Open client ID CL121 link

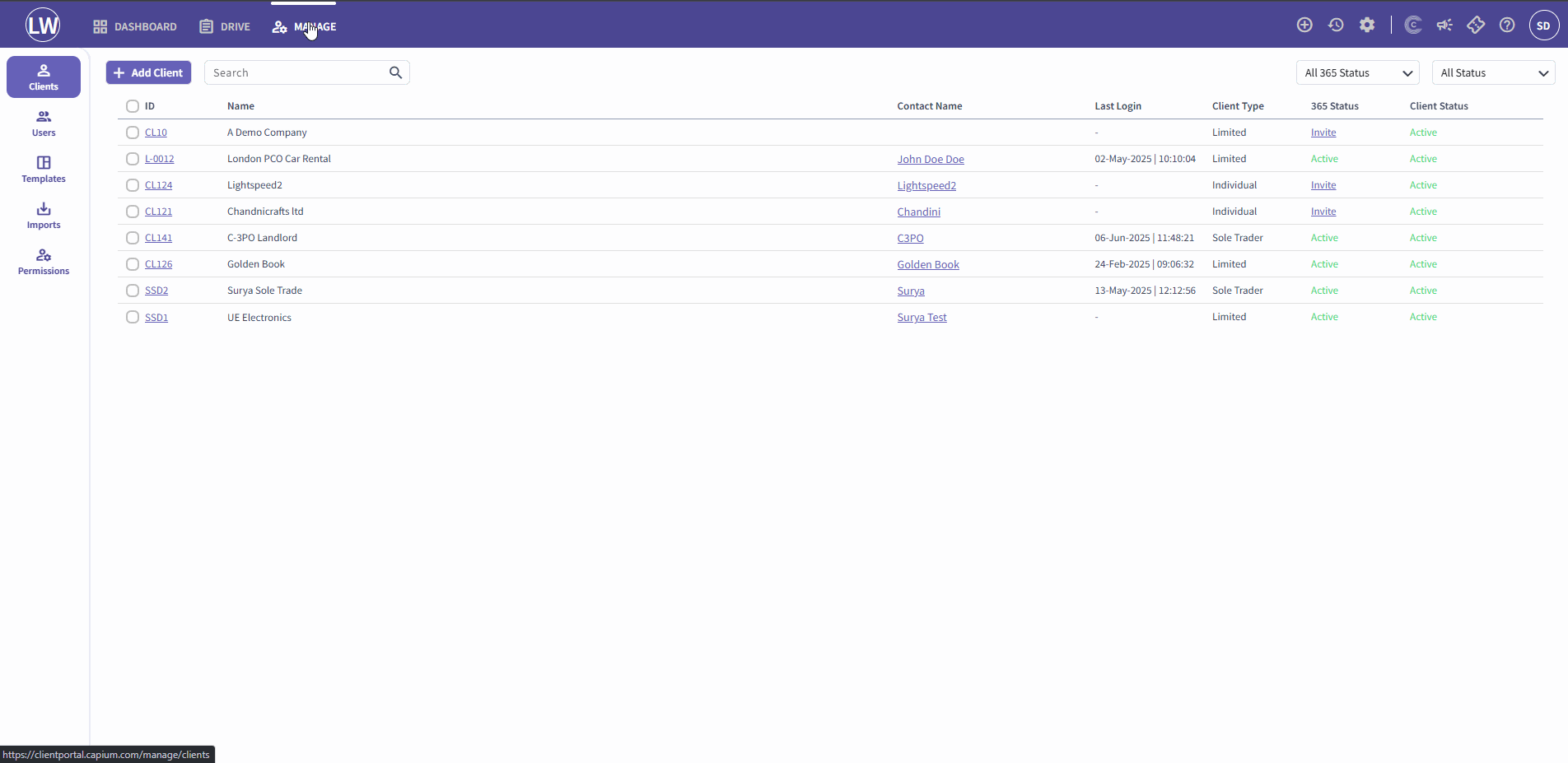158,212
